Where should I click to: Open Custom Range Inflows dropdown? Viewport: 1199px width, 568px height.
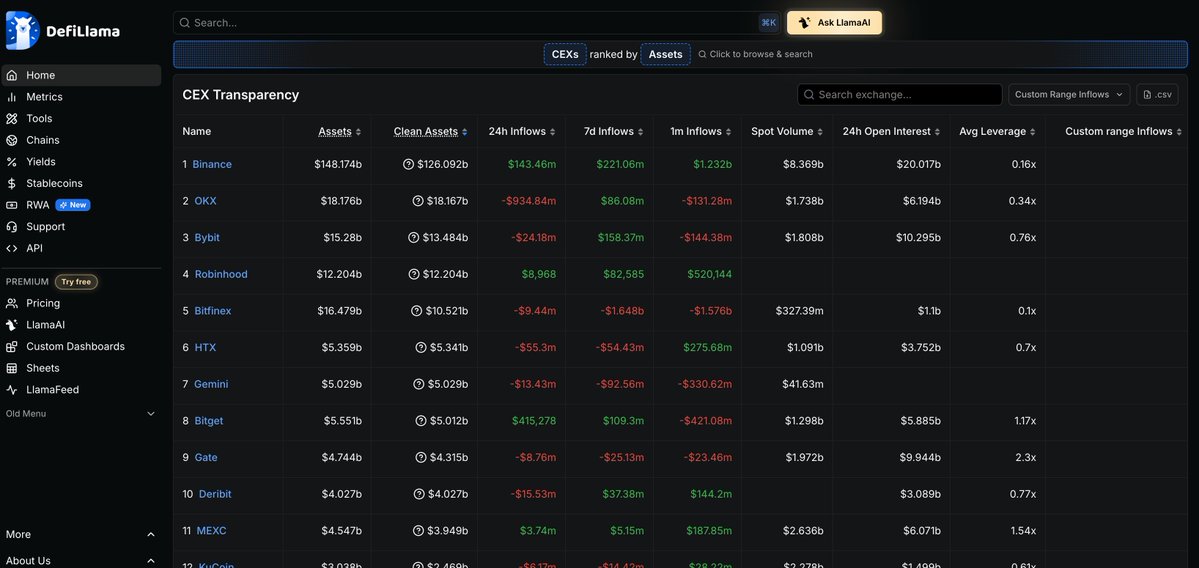click(1069, 95)
